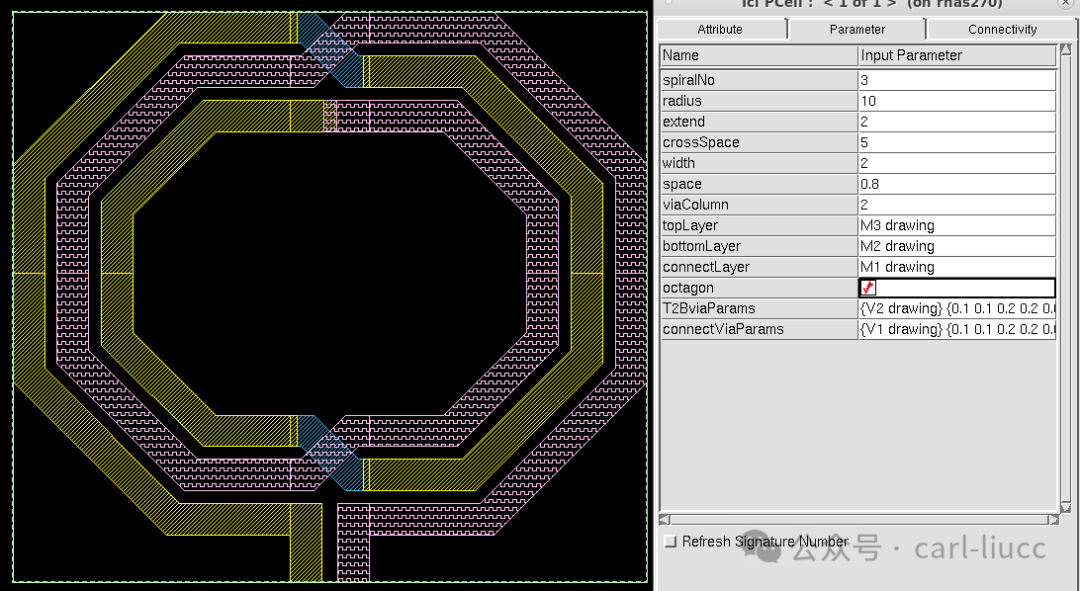Select the topLayer parameter name
Screen dimensions: 1080x591
689,225
